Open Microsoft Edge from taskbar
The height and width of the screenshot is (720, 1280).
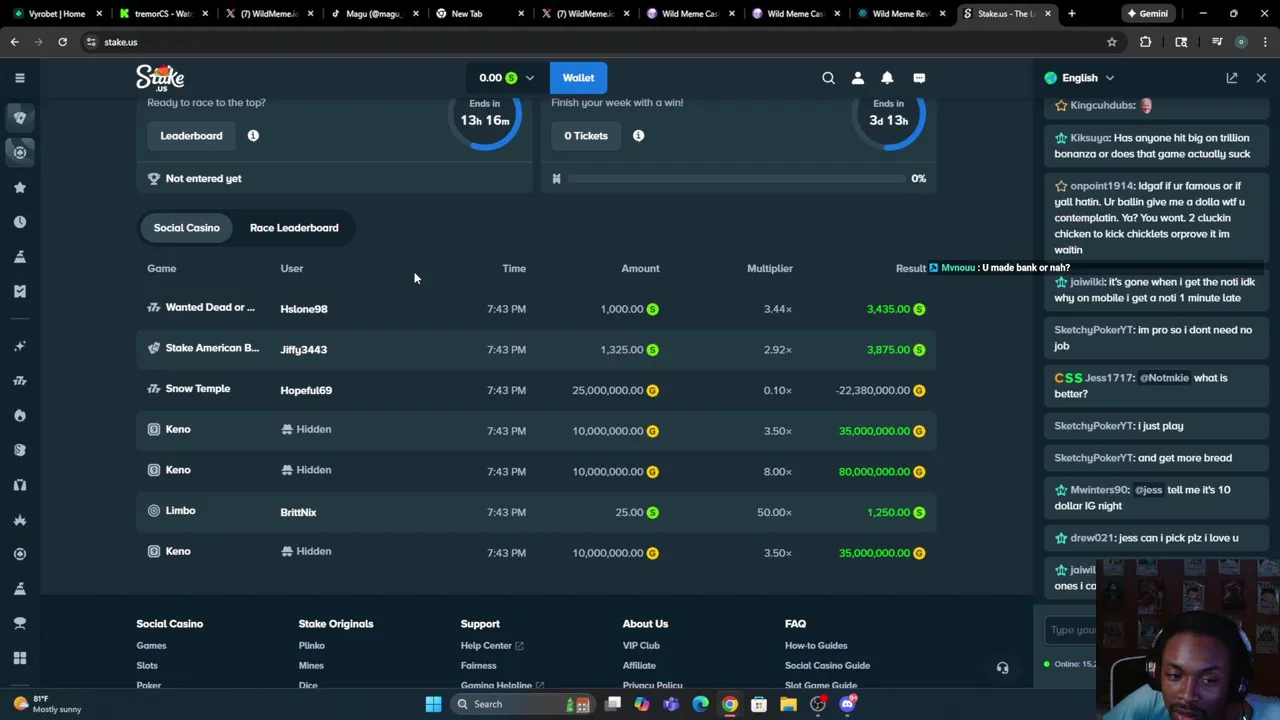pyautogui.click(x=700, y=704)
